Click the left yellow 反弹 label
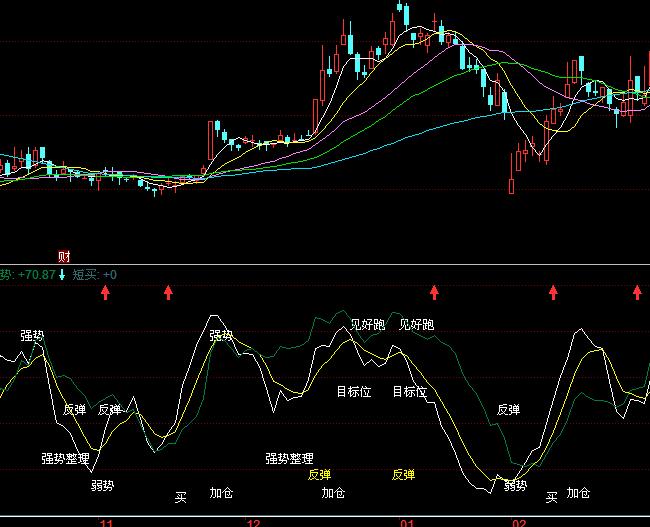 (x=319, y=474)
